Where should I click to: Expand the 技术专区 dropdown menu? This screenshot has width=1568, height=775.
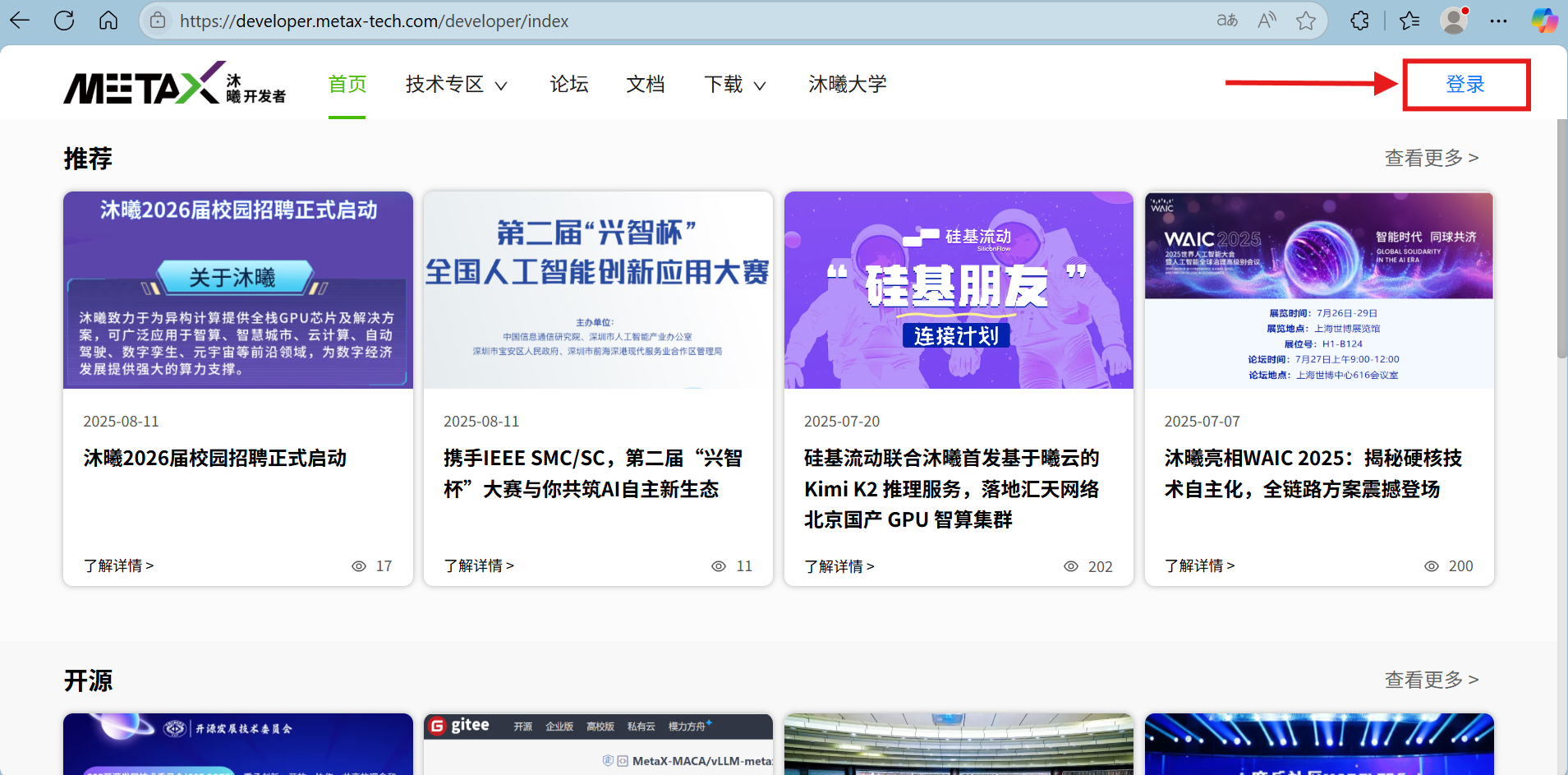(x=457, y=84)
